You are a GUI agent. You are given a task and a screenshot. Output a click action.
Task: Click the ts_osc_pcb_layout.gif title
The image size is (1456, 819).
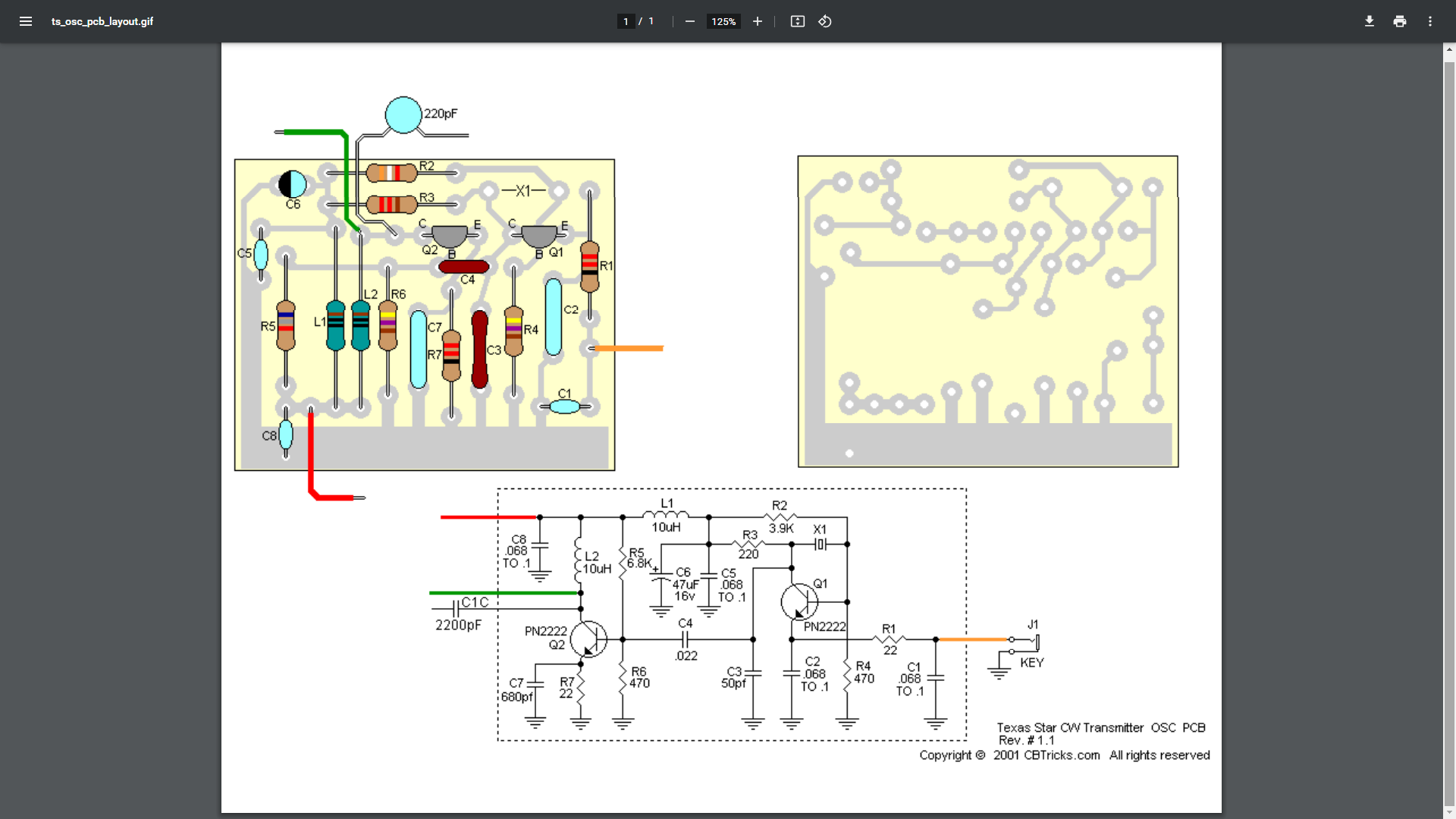102,21
